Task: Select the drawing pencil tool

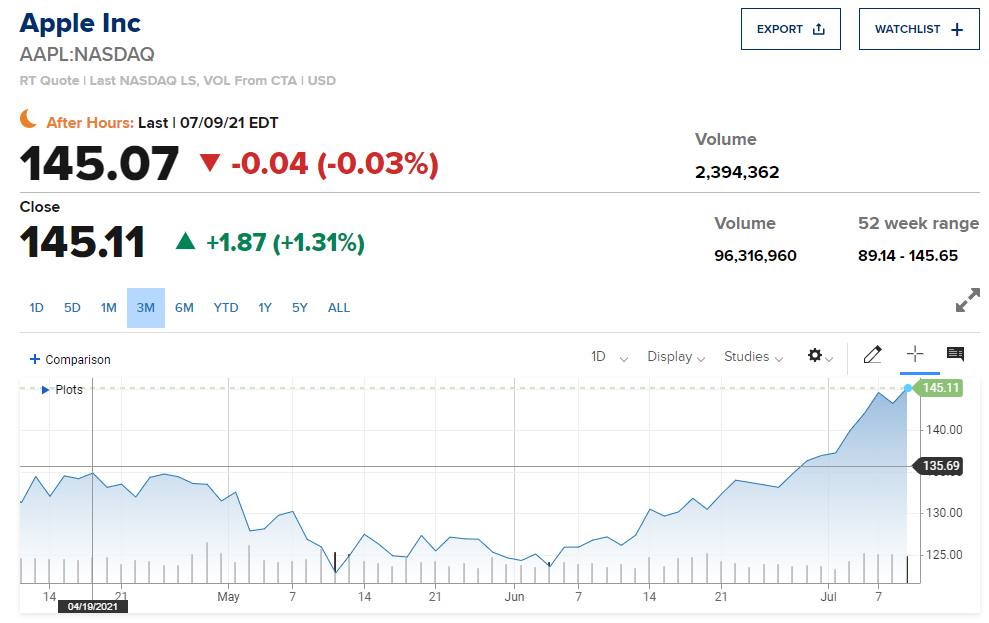Action: tap(872, 355)
